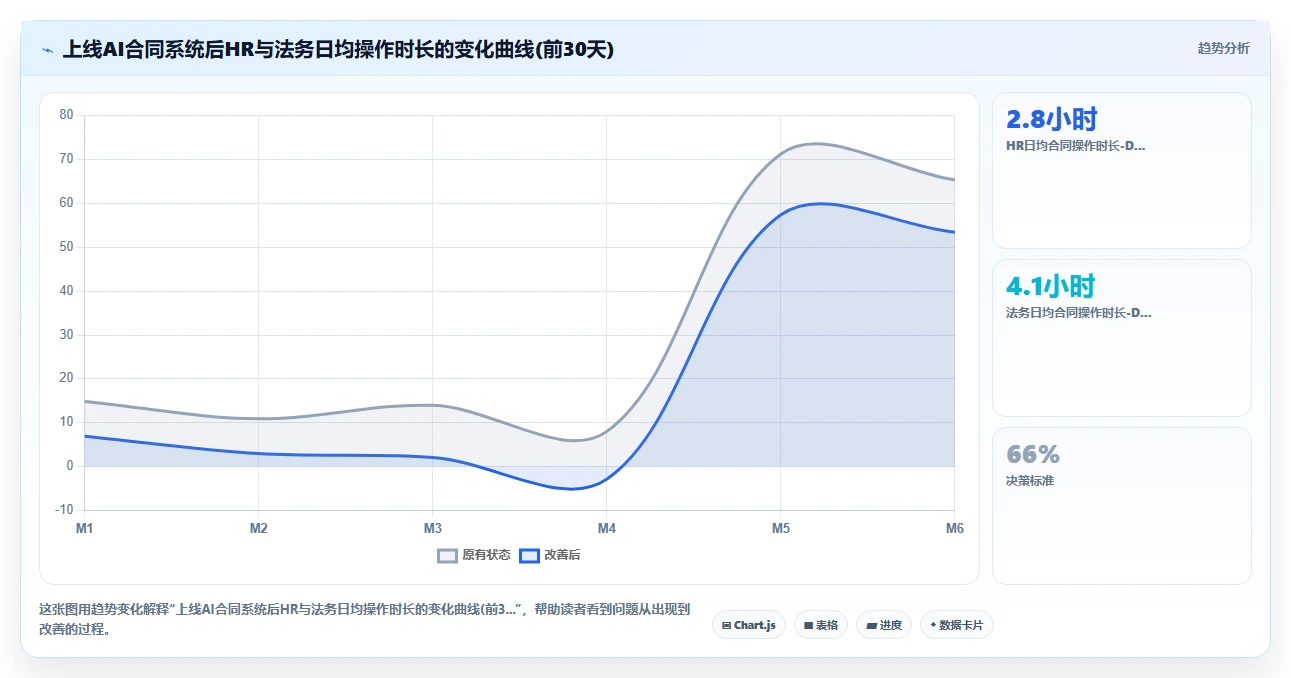This screenshot has width=1291, height=678.
Task: Click the 决策标准 label
Action: coord(1030,480)
